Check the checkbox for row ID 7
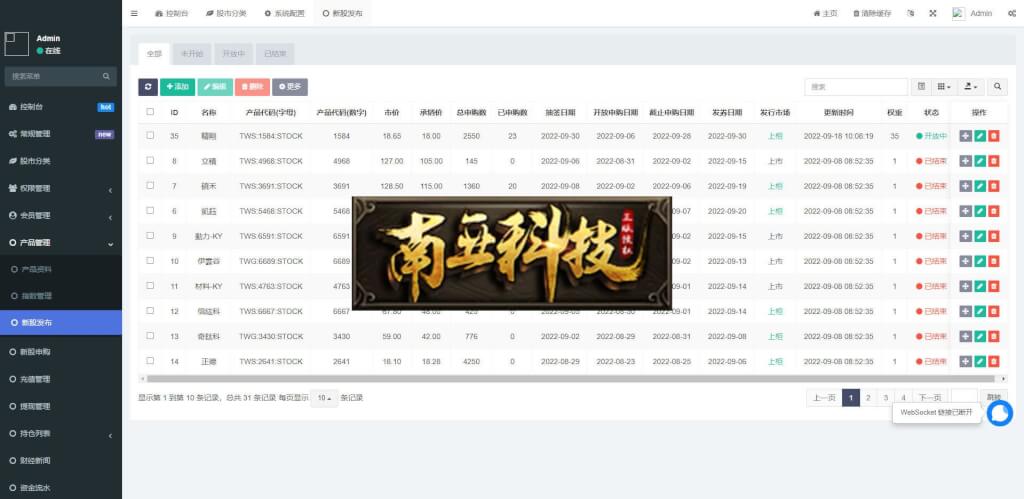This screenshot has width=1024, height=499. (150, 185)
